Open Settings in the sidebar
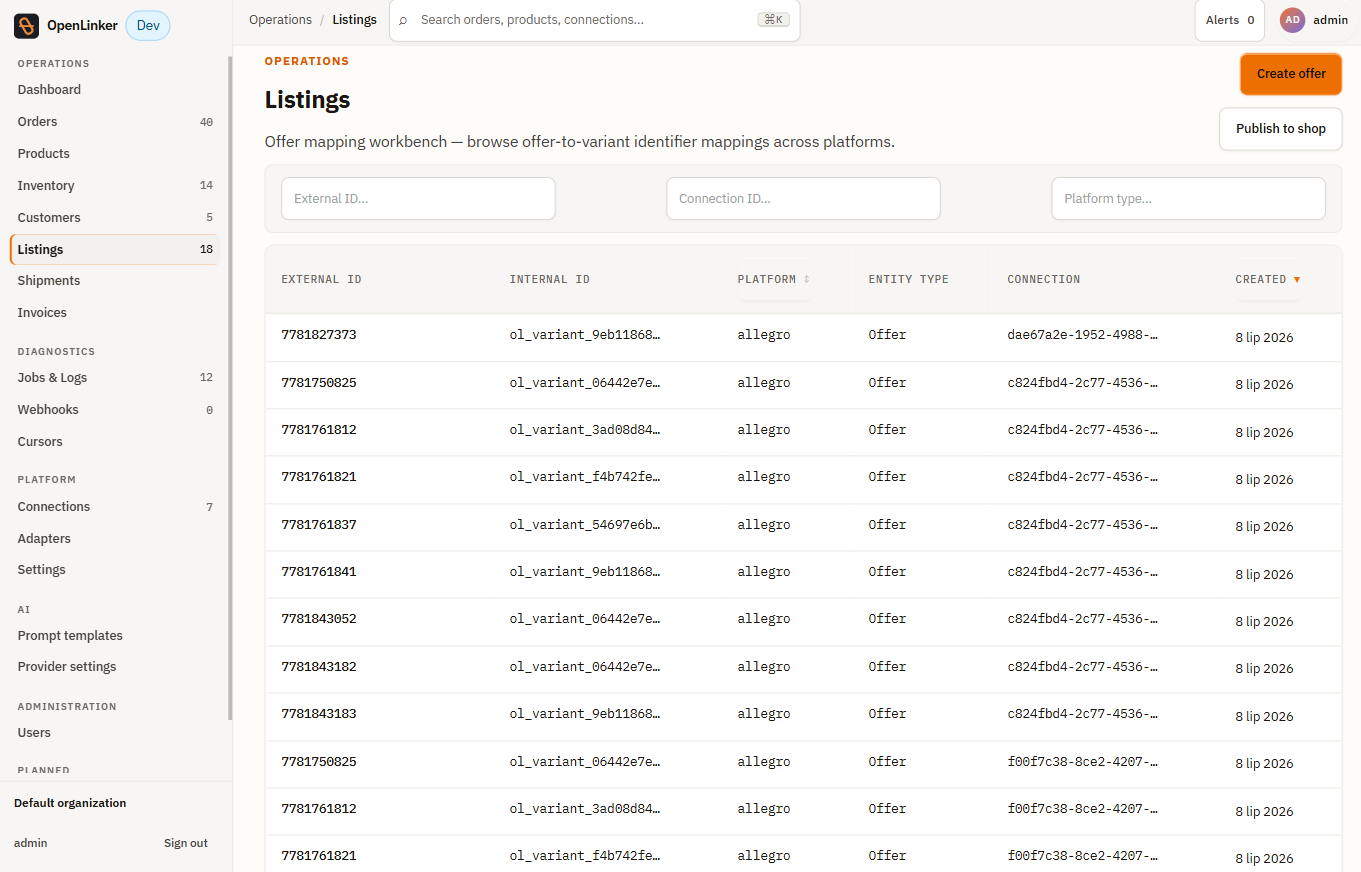Screen dimensions: 1361x872 (115, 570)
